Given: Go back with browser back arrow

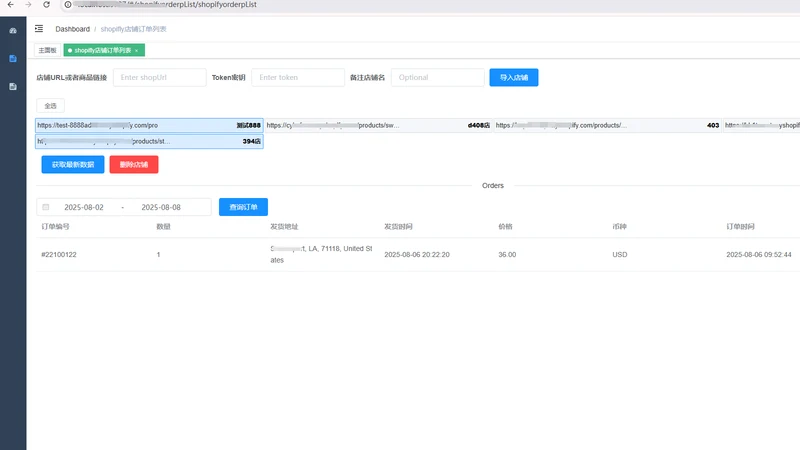Looking at the screenshot, I should [11, 5].
